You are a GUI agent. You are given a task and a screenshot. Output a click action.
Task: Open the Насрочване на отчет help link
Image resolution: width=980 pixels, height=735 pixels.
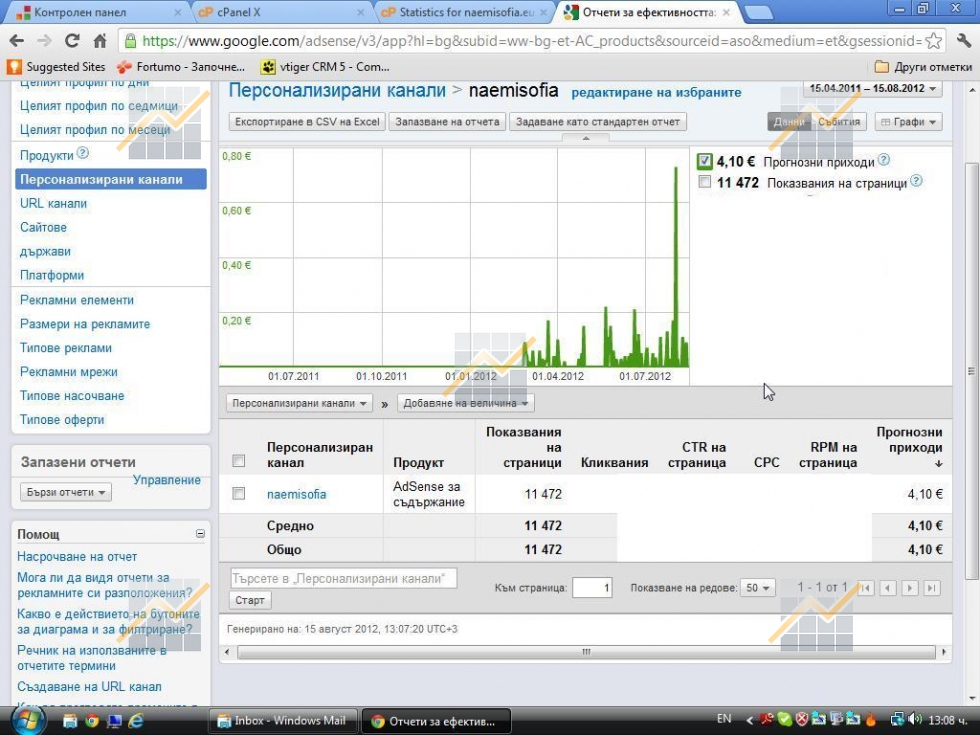[x=77, y=556]
